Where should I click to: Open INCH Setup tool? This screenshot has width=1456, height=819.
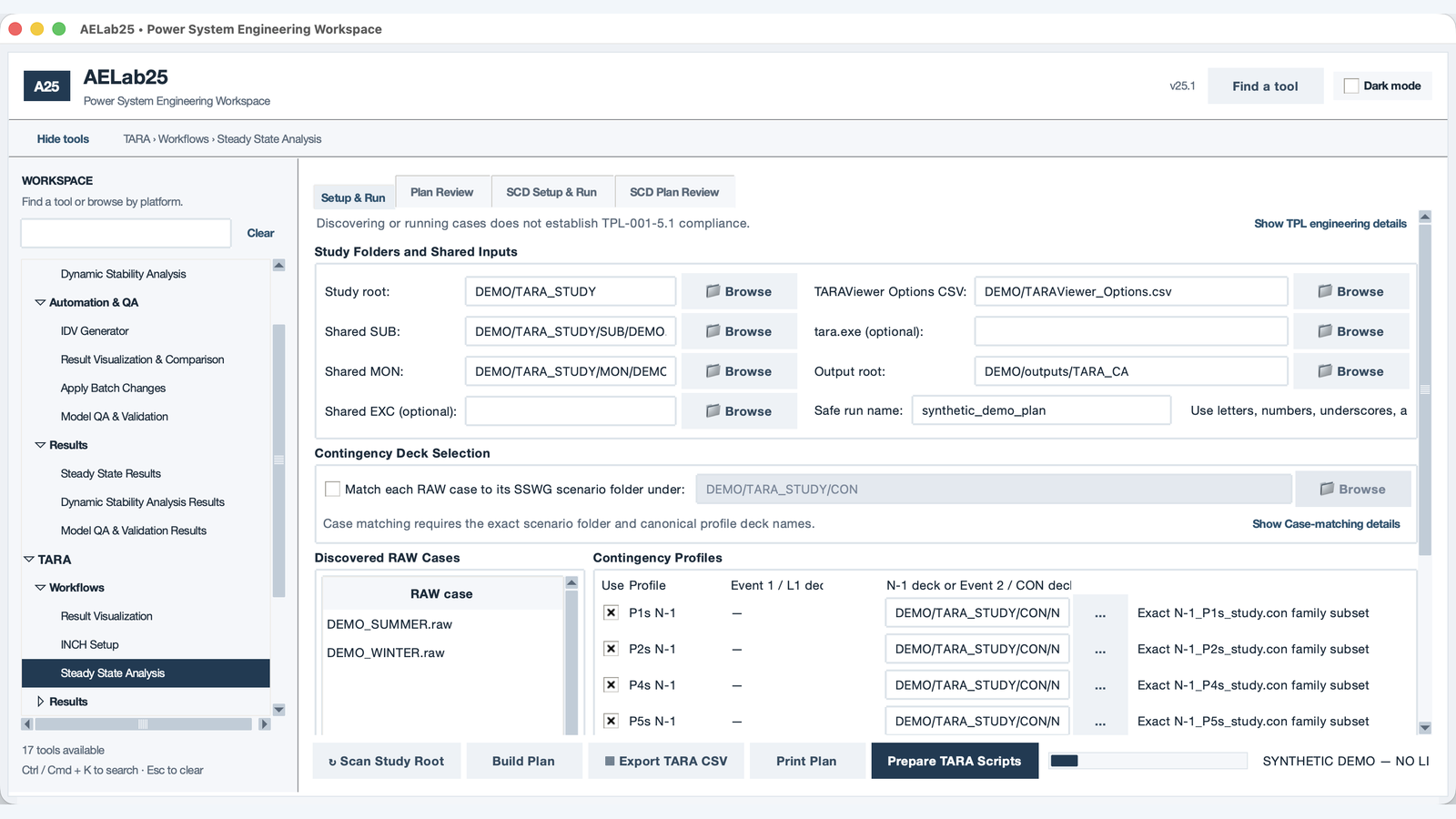coord(89,644)
